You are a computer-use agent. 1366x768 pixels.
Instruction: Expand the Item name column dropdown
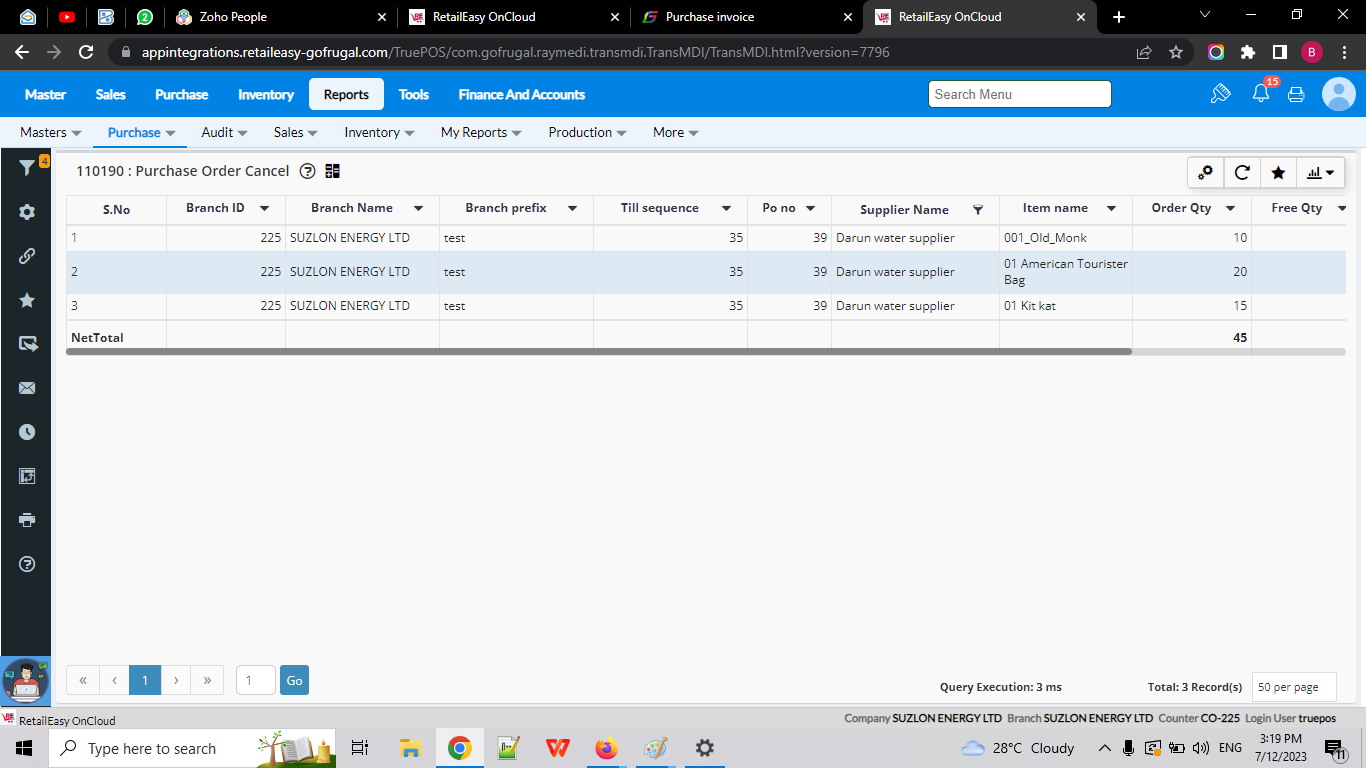point(1111,208)
